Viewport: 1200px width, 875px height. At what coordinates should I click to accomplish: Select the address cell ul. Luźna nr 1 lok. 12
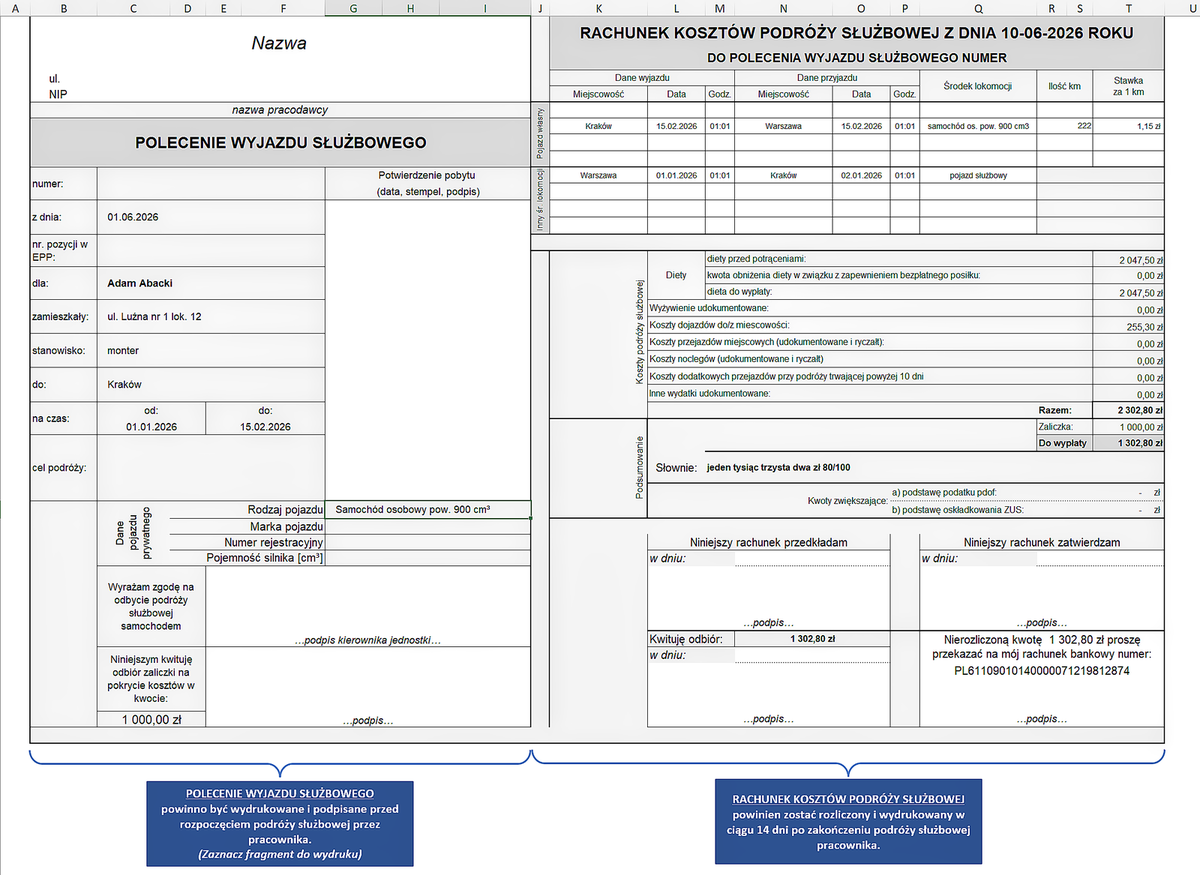point(211,317)
